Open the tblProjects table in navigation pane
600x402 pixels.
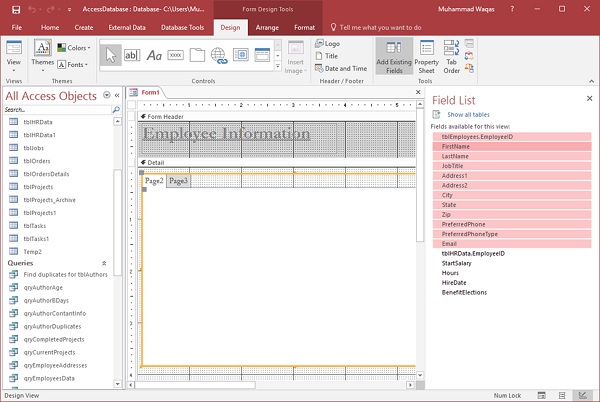point(39,185)
